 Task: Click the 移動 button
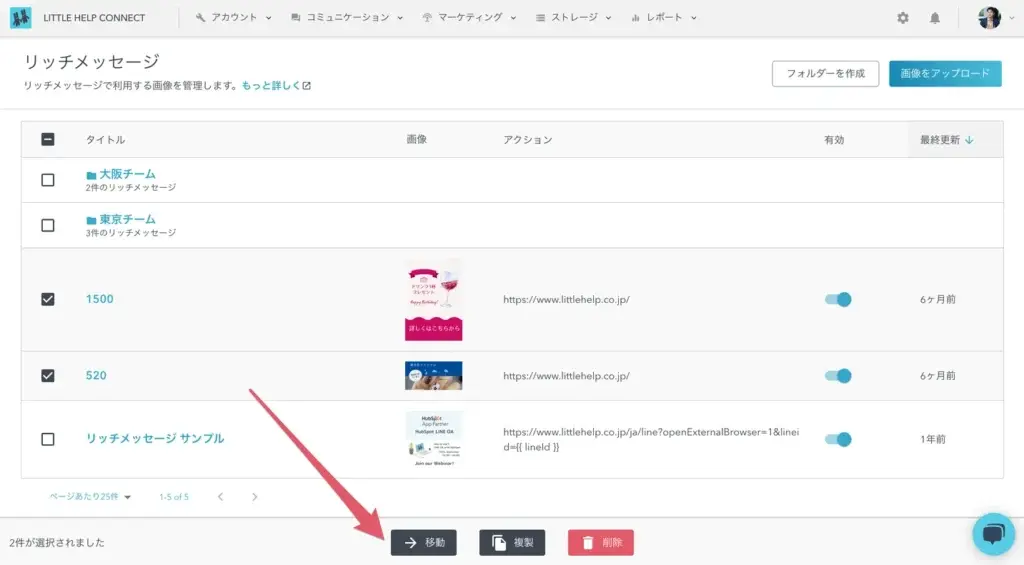(424, 542)
